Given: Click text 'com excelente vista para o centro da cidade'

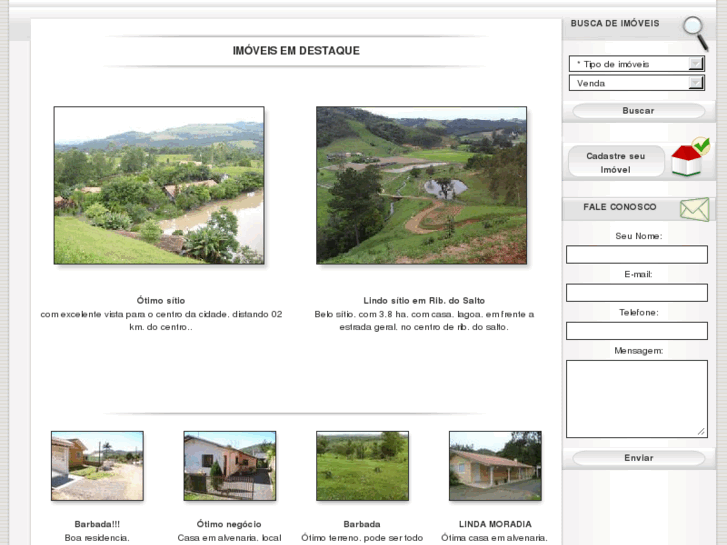Looking at the screenshot, I should coord(134,314).
